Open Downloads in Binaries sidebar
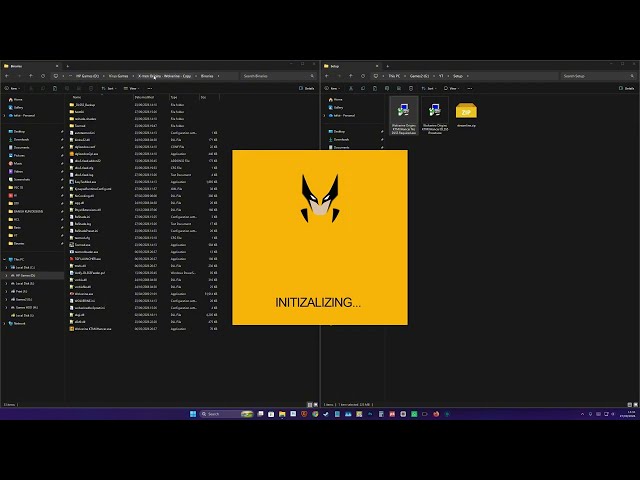 click(x=18, y=140)
